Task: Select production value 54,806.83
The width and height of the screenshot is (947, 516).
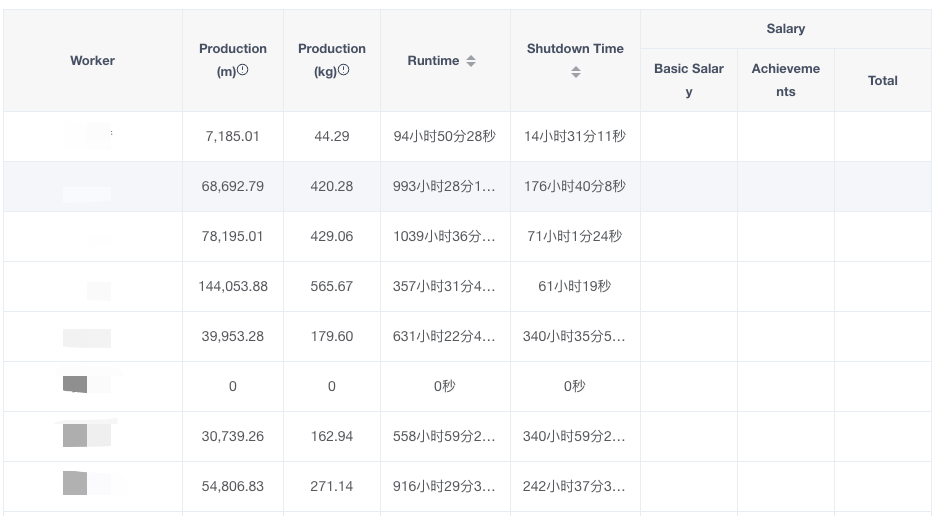Action: [233, 487]
